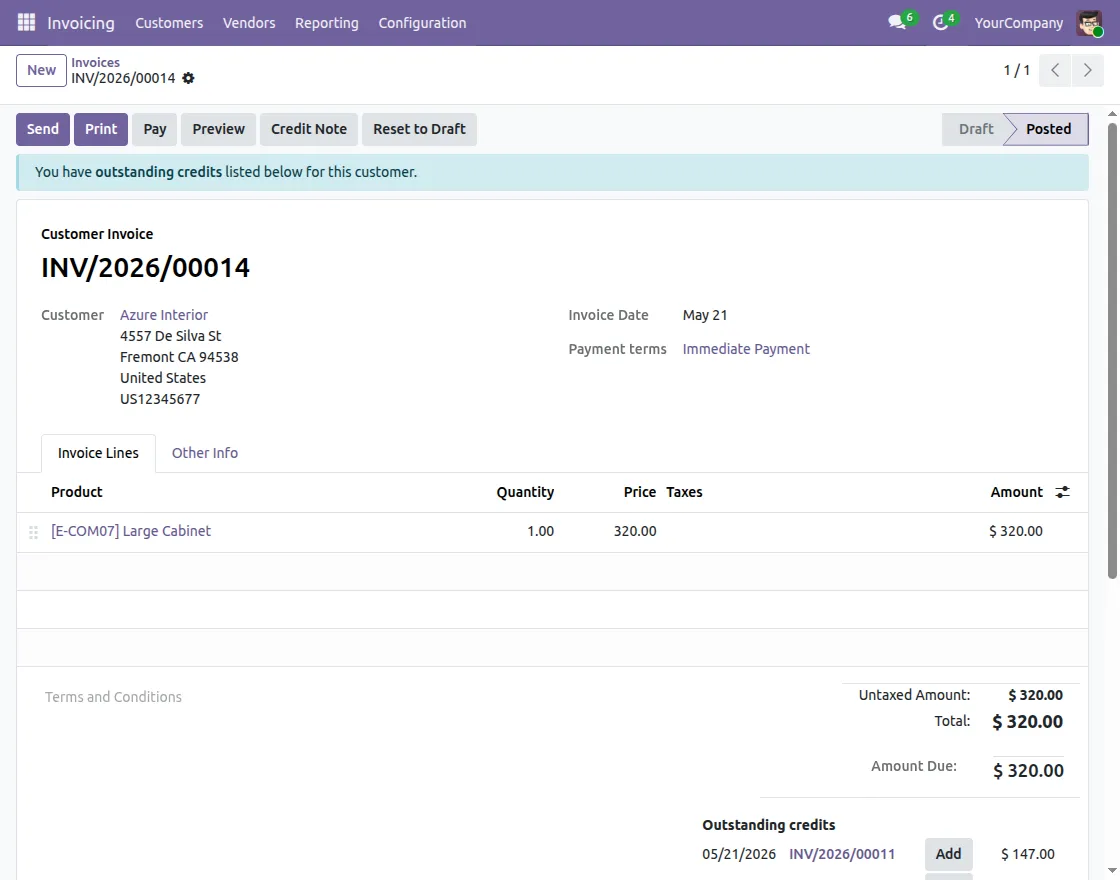Click the Draft status stage
This screenshot has height=880, width=1120.
[x=975, y=129]
